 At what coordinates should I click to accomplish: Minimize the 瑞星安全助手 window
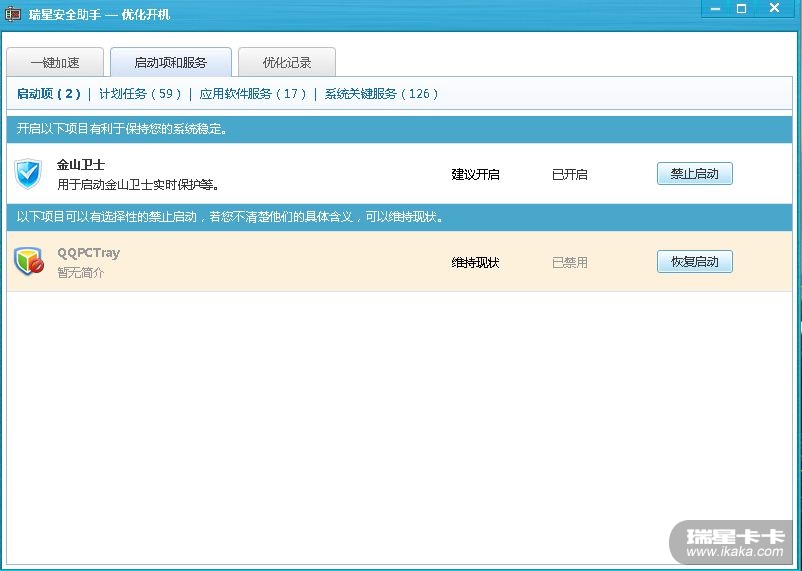coord(716,9)
